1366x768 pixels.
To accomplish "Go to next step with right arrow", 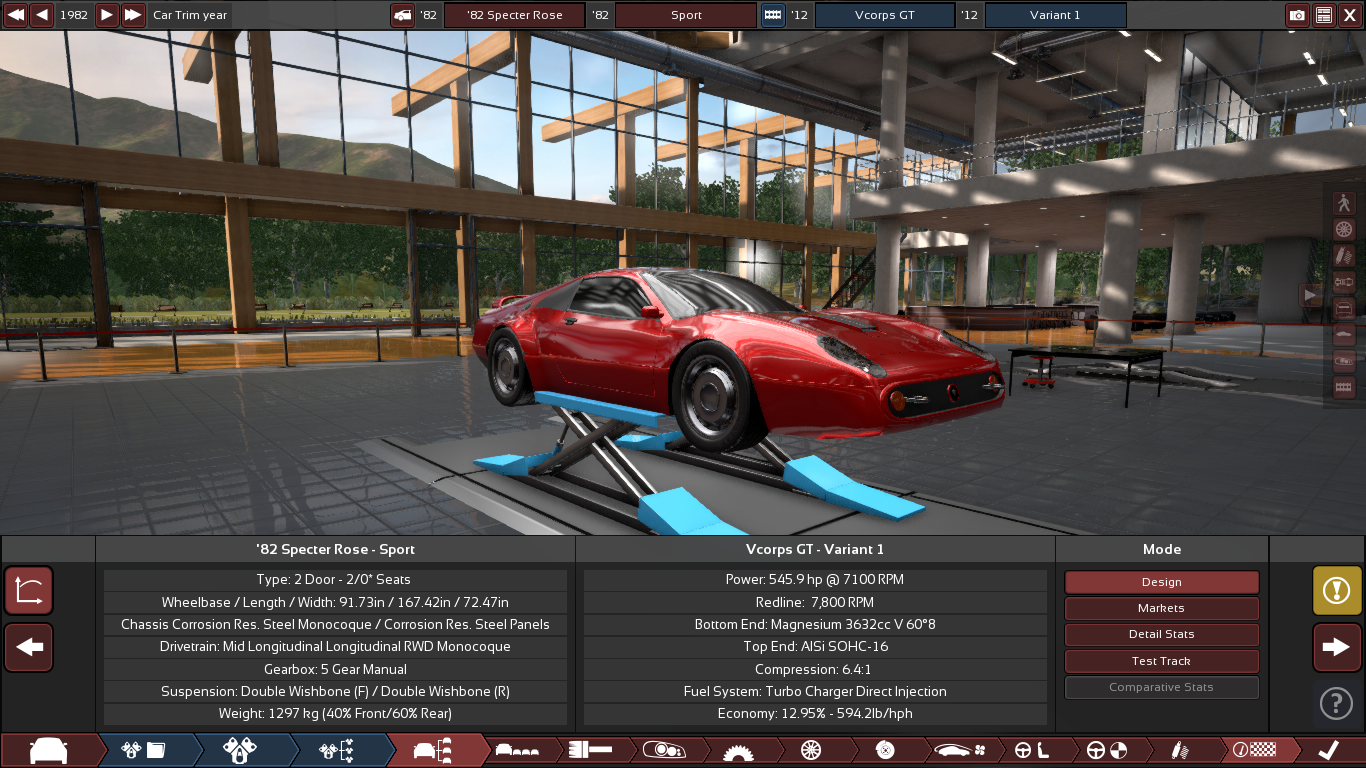I will [x=1337, y=647].
